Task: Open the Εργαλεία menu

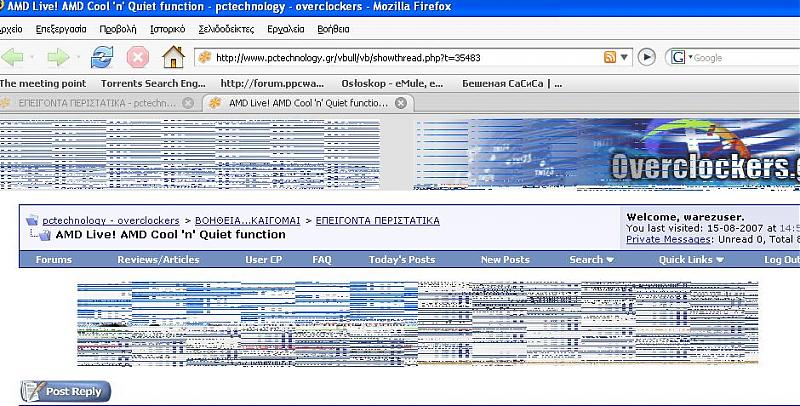Action: tap(286, 29)
